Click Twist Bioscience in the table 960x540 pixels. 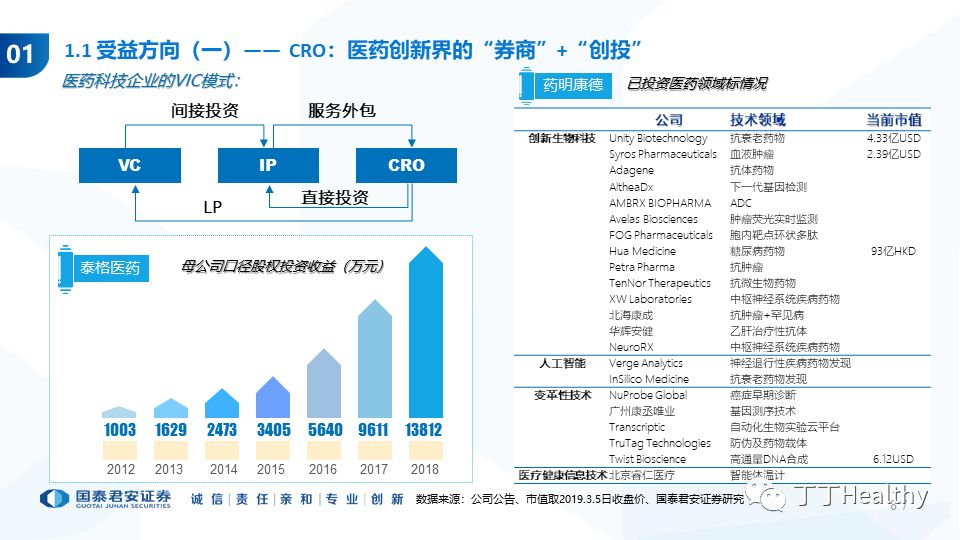[x=647, y=459]
